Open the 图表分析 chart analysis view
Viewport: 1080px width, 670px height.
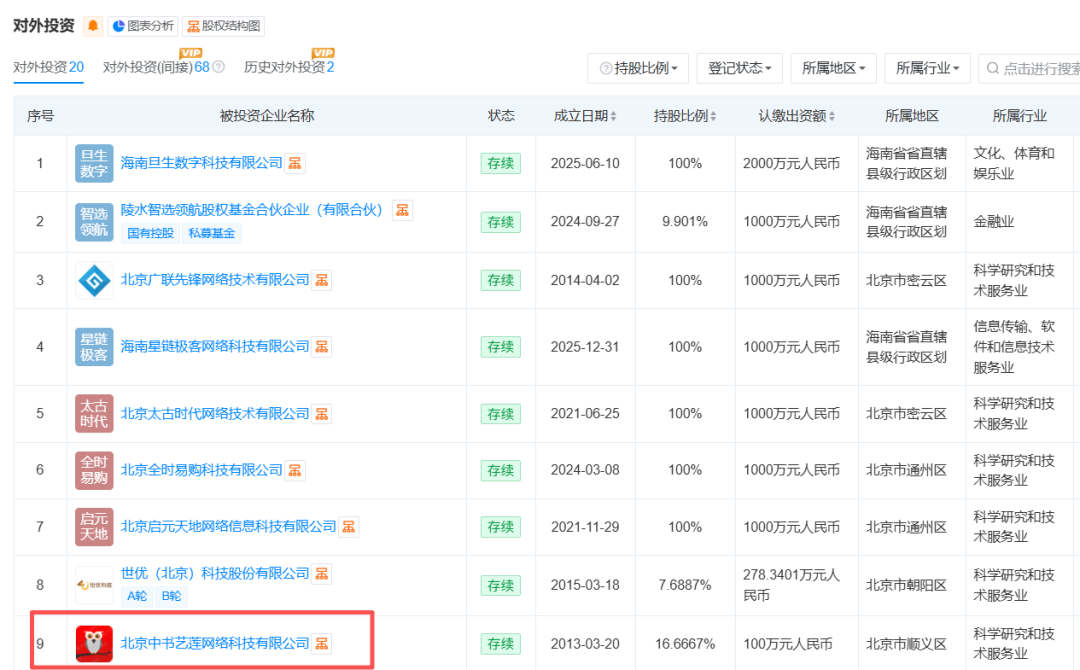[x=142, y=26]
